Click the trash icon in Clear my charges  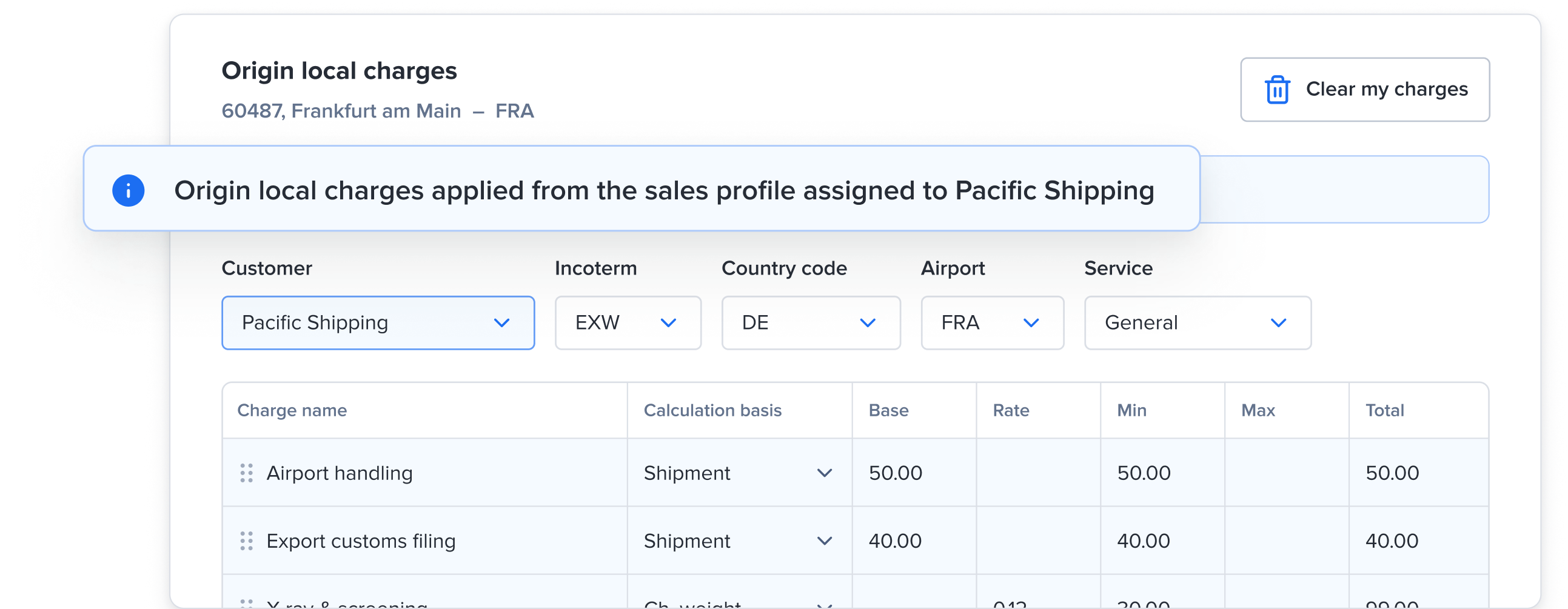[x=1277, y=90]
